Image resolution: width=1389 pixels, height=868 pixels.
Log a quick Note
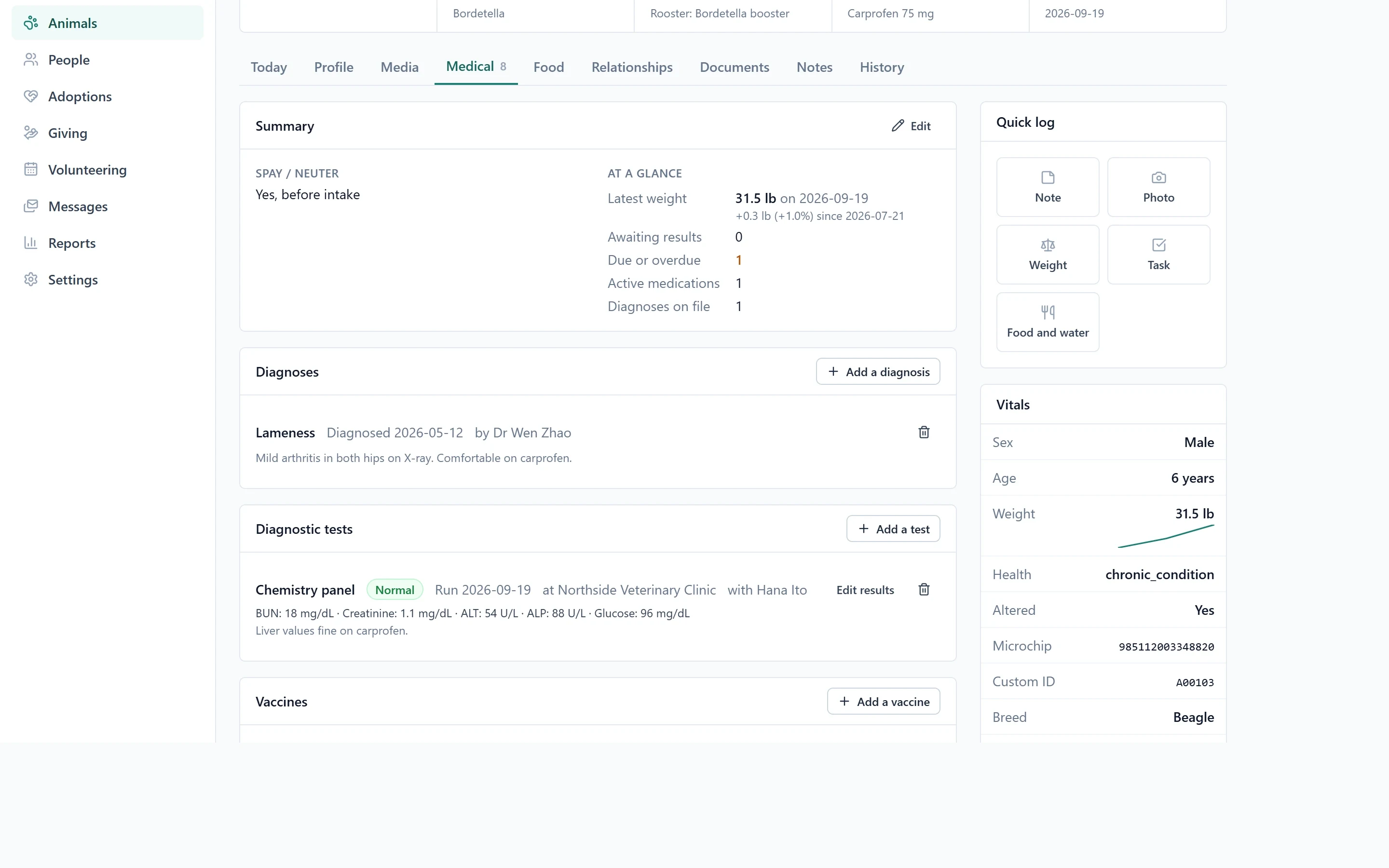click(x=1048, y=187)
